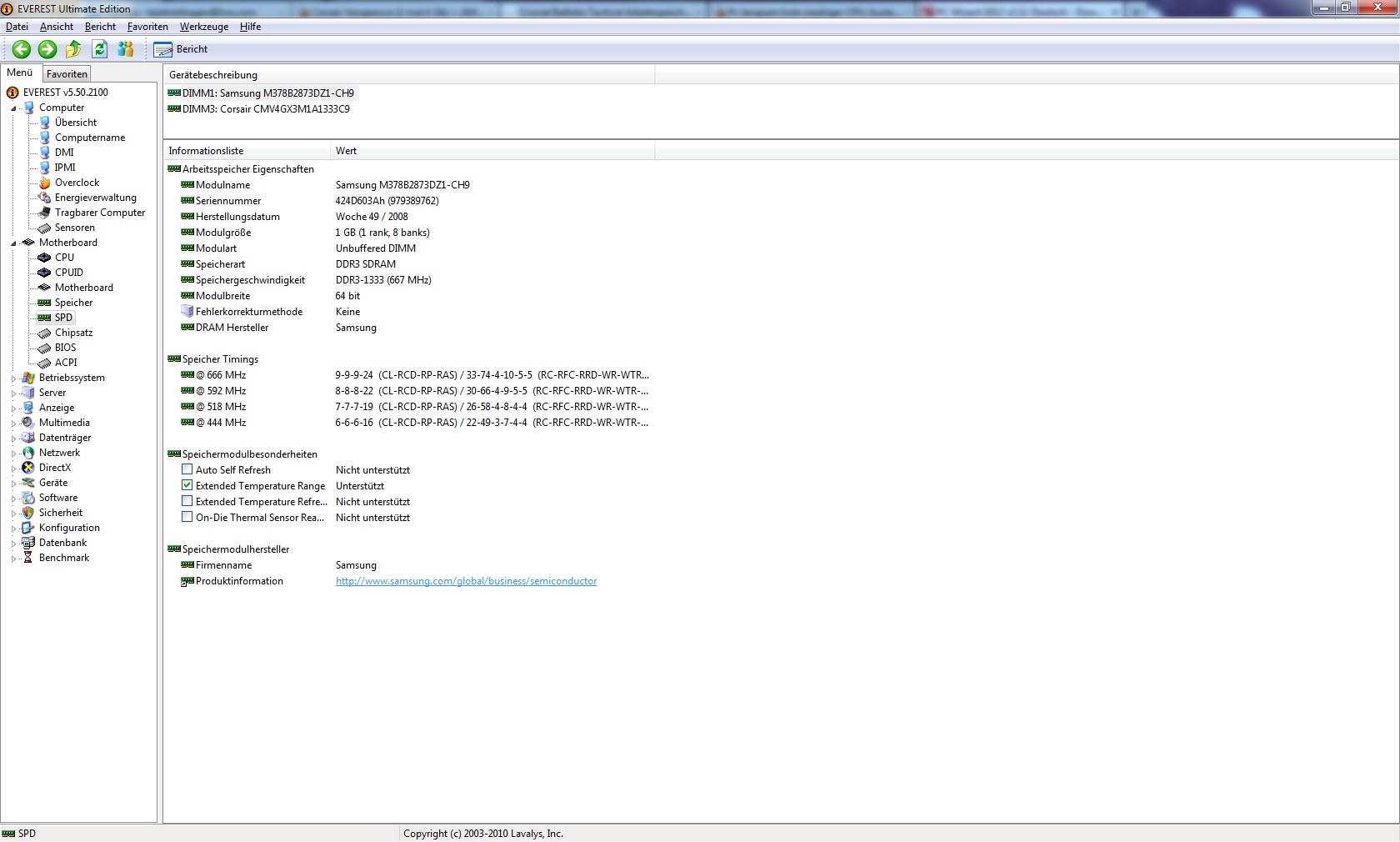Click the DMI tree icon
Screen dimensions: 1400x842
tap(45, 153)
